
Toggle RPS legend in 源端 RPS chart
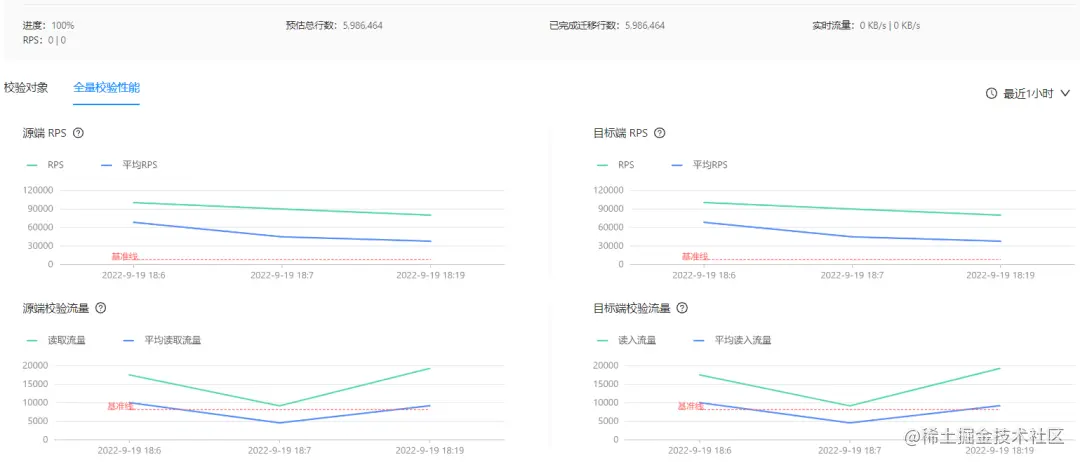click(x=45, y=165)
